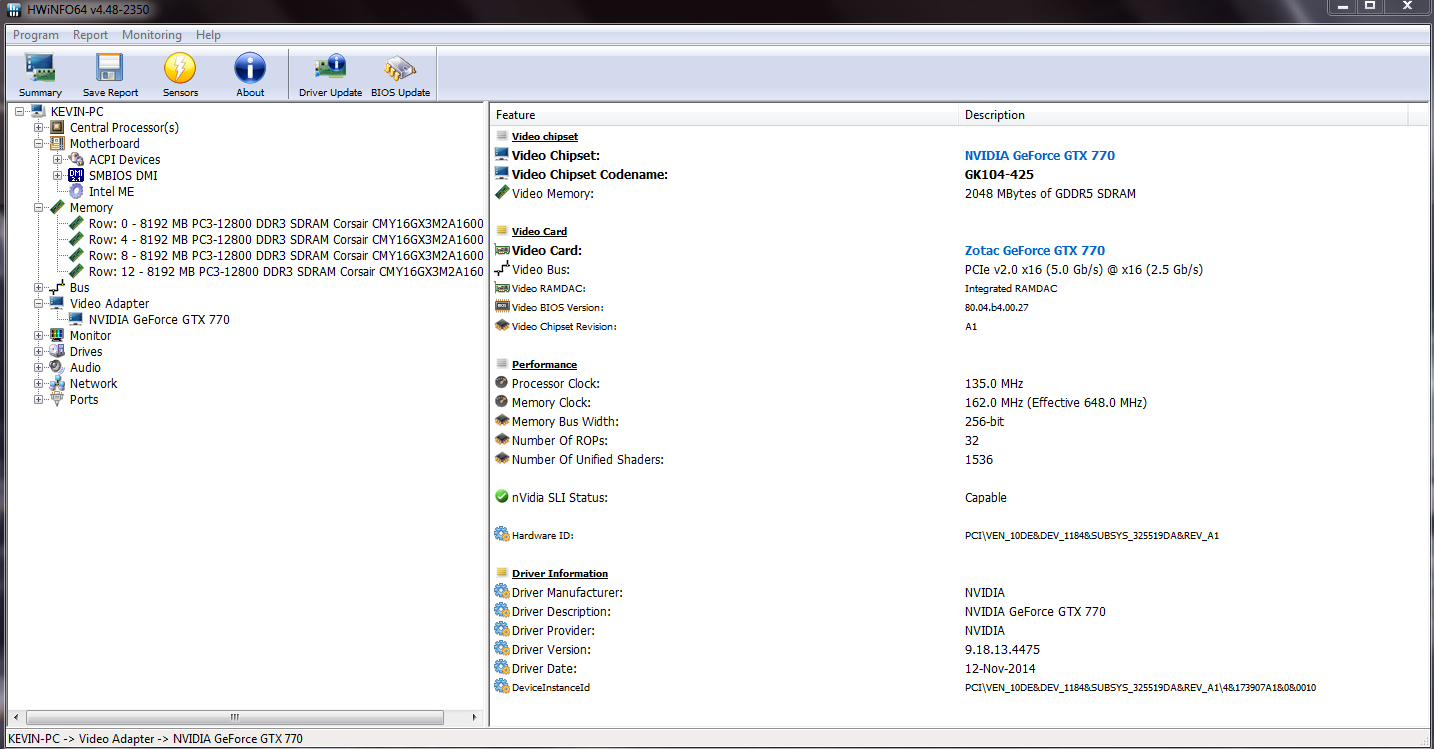Viewport: 1434px width, 749px height.
Task: Click the Audio node icon
Action: (x=57, y=367)
